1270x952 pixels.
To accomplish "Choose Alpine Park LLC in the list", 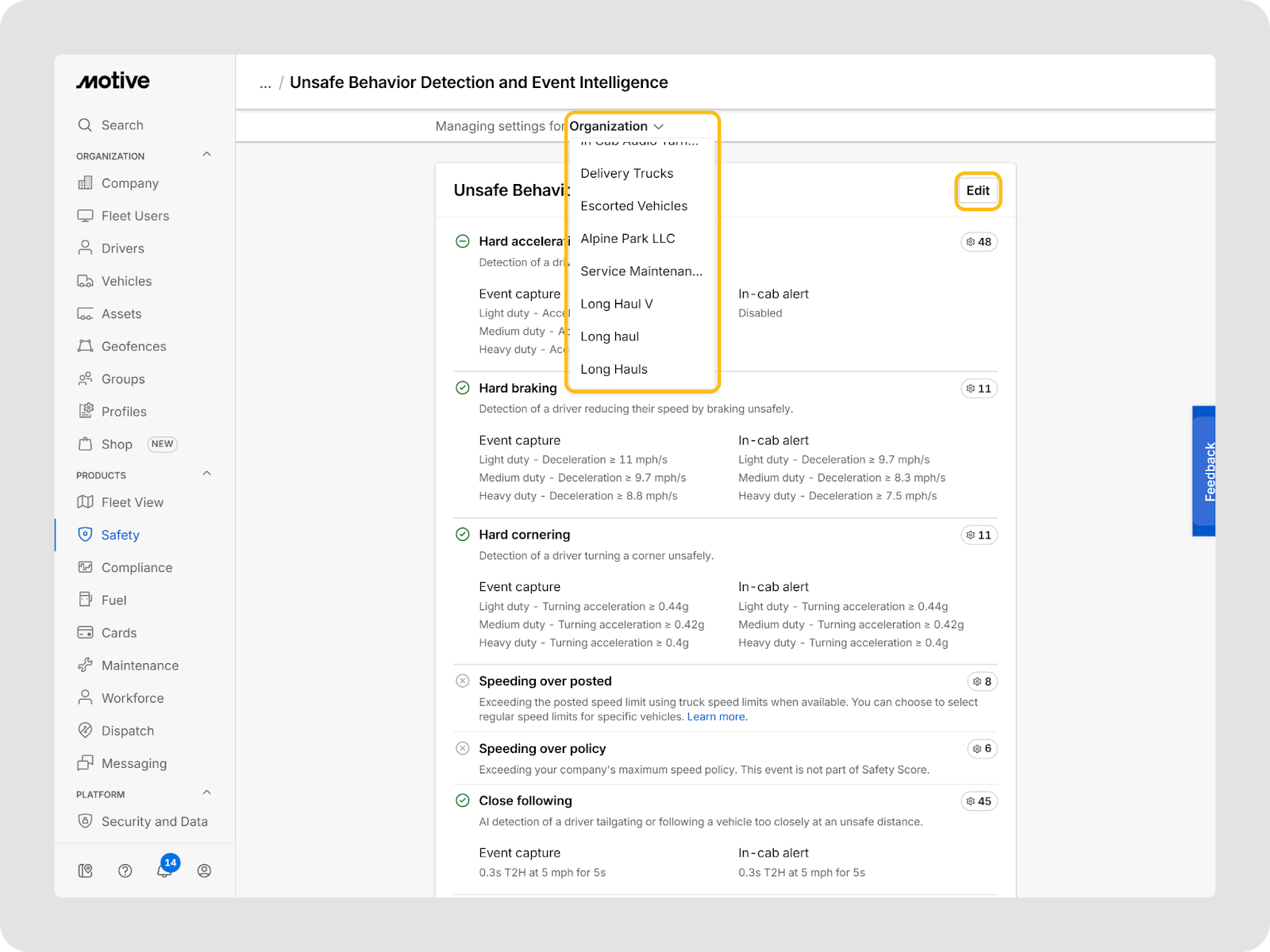I will [627, 239].
